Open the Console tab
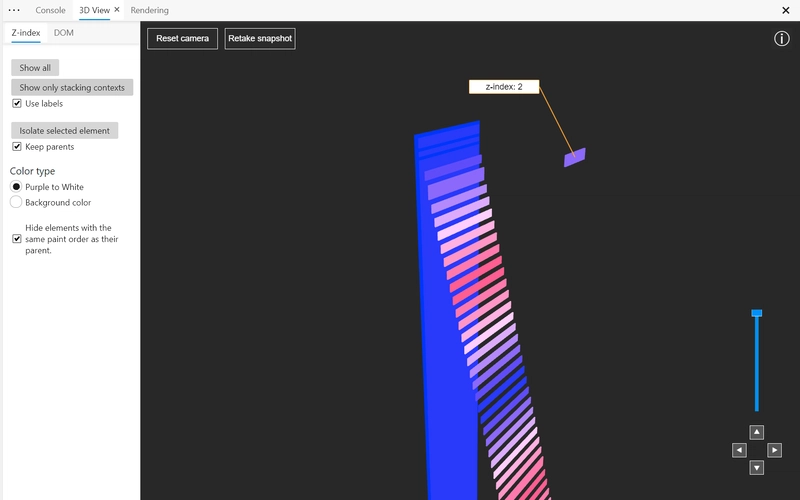This screenshot has width=800, height=500. tap(50, 10)
